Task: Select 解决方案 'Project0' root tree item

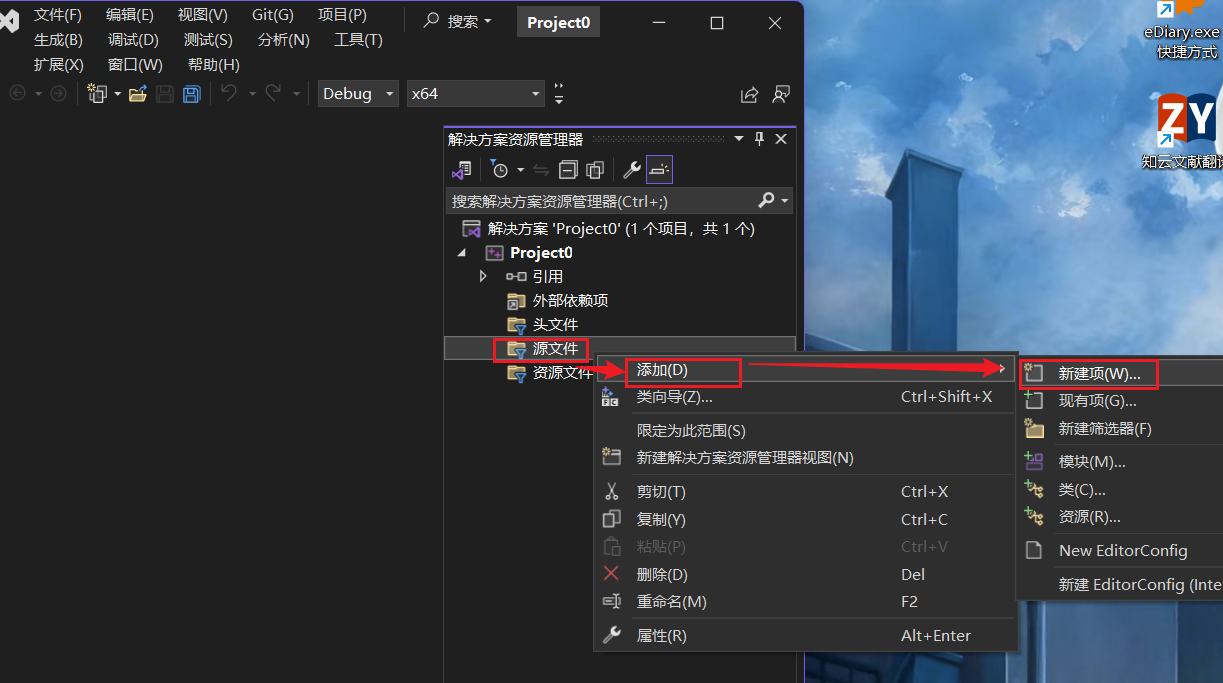Action: (620, 229)
